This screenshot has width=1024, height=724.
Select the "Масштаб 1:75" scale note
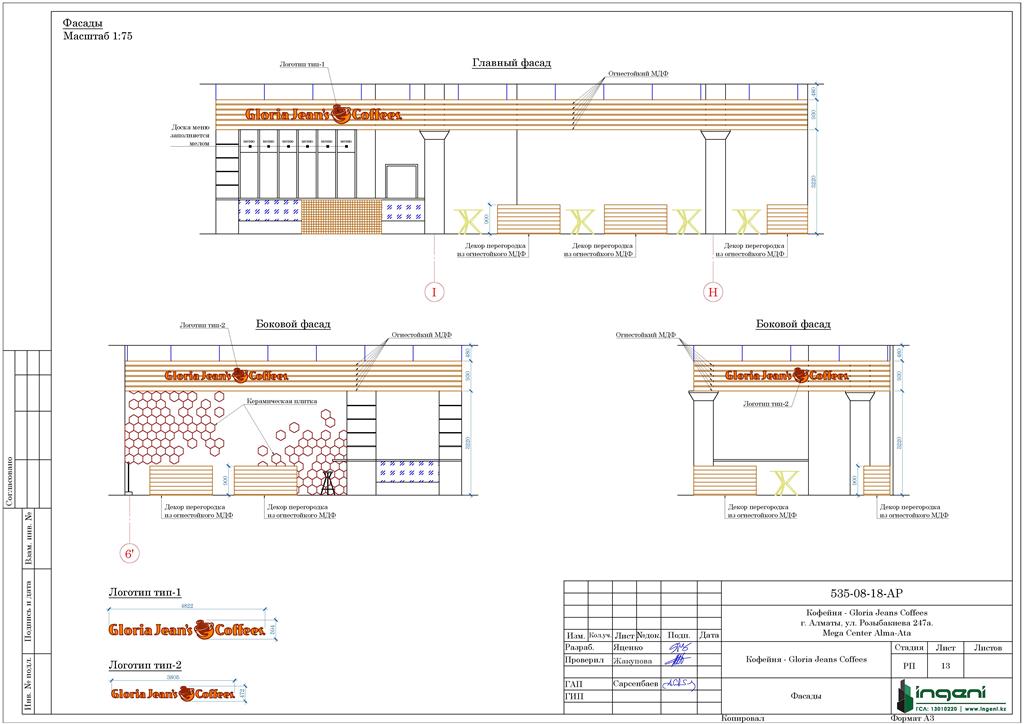(98, 37)
